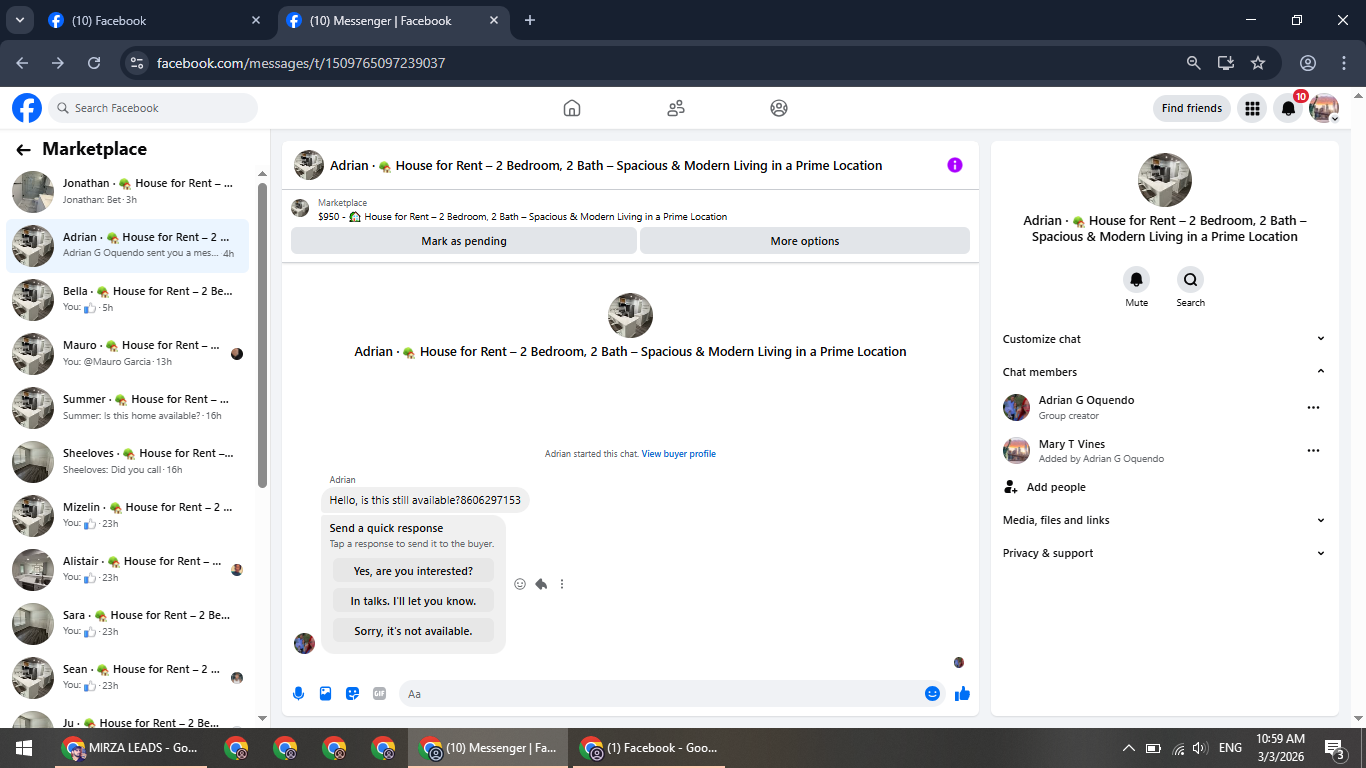Search in conversation using magnifier icon
This screenshot has height=768, width=1366.
[x=1190, y=280]
